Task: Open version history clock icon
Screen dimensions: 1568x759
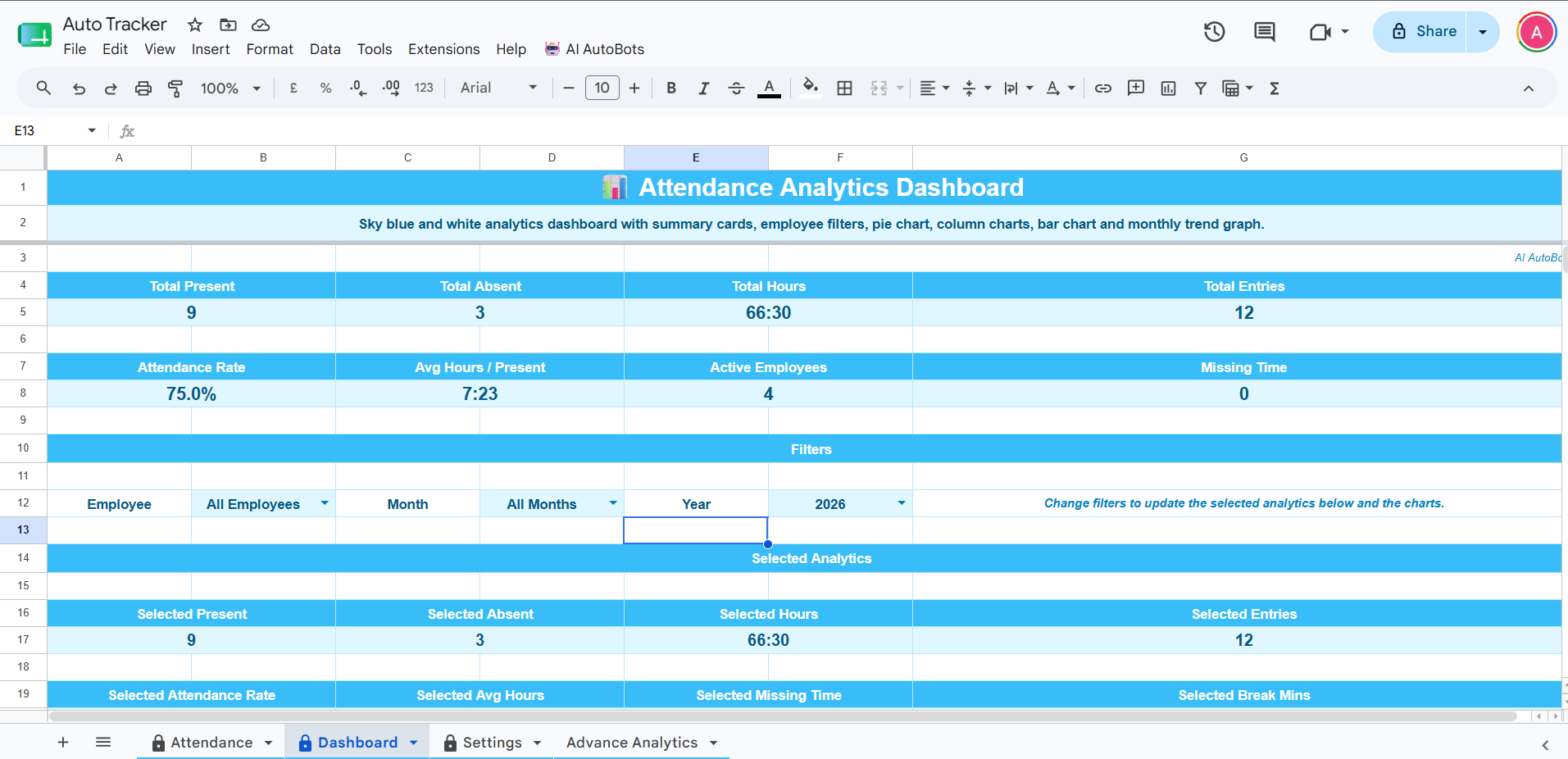Action: click(x=1214, y=32)
